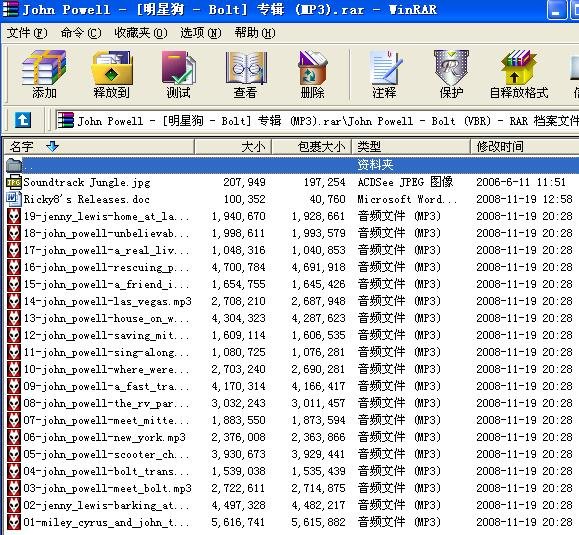Screen dimensions: 579x535
Task: Sort by the 大小 column header
Action: 233,147
